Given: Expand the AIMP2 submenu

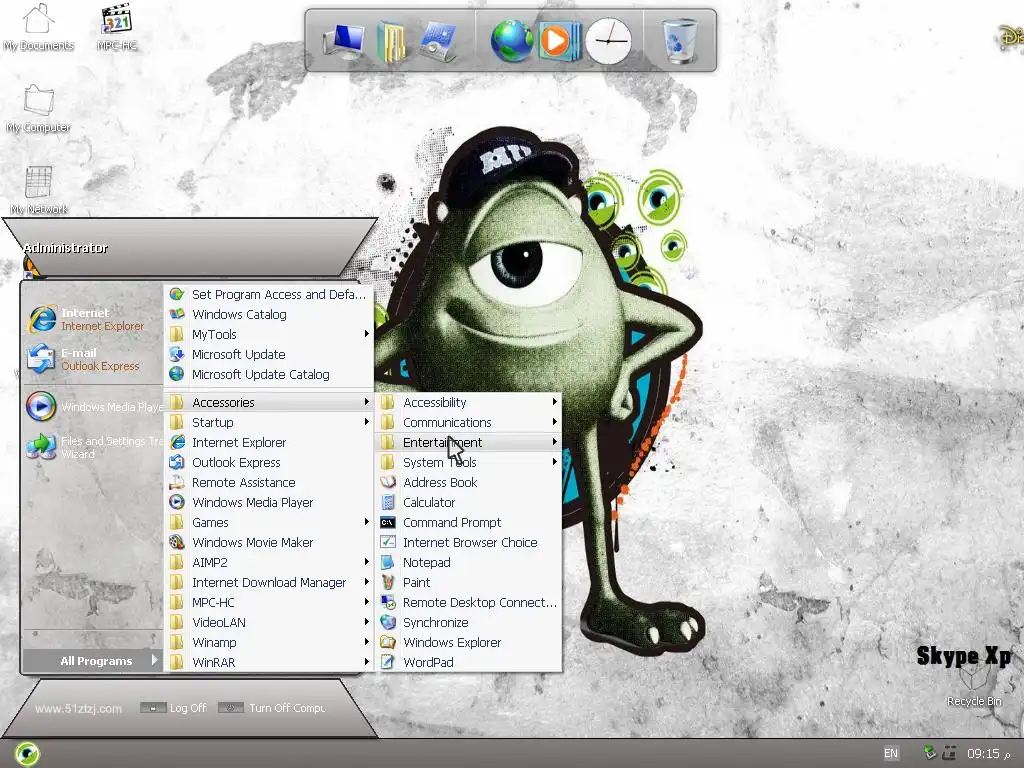Looking at the screenshot, I should 269,562.
